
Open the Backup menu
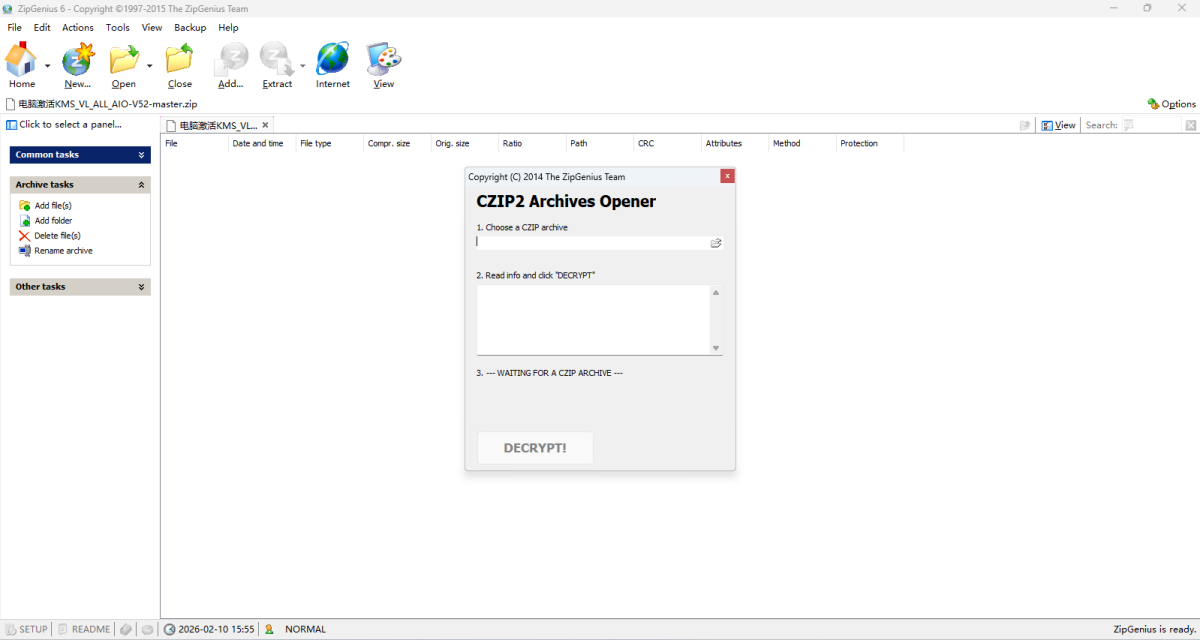click(x=190, y=28)
